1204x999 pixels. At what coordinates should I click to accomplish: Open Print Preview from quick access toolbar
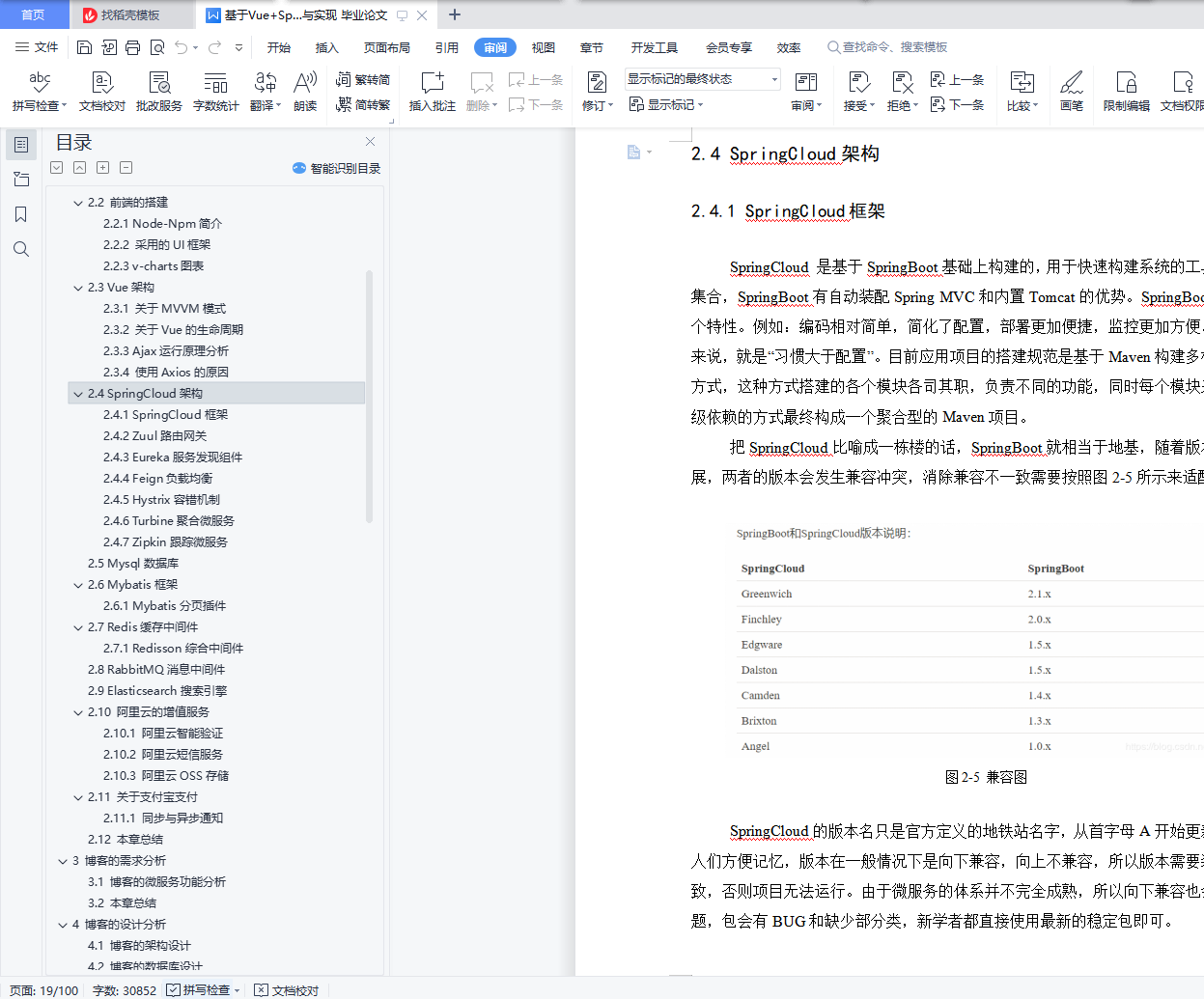tap(156, 47)
